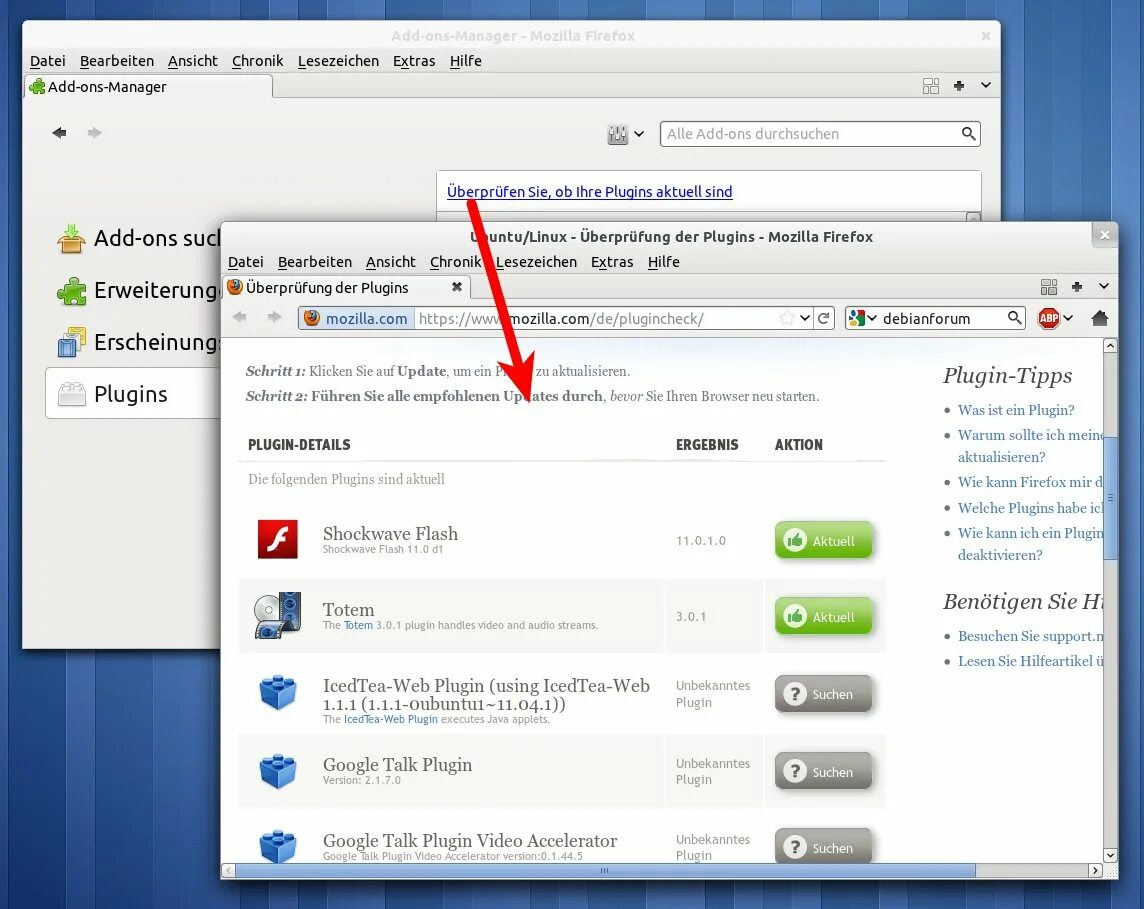The image size is (1144, 909).
Task: Open IcedTea-Web Plugin link in description
Action: [390, 719]
